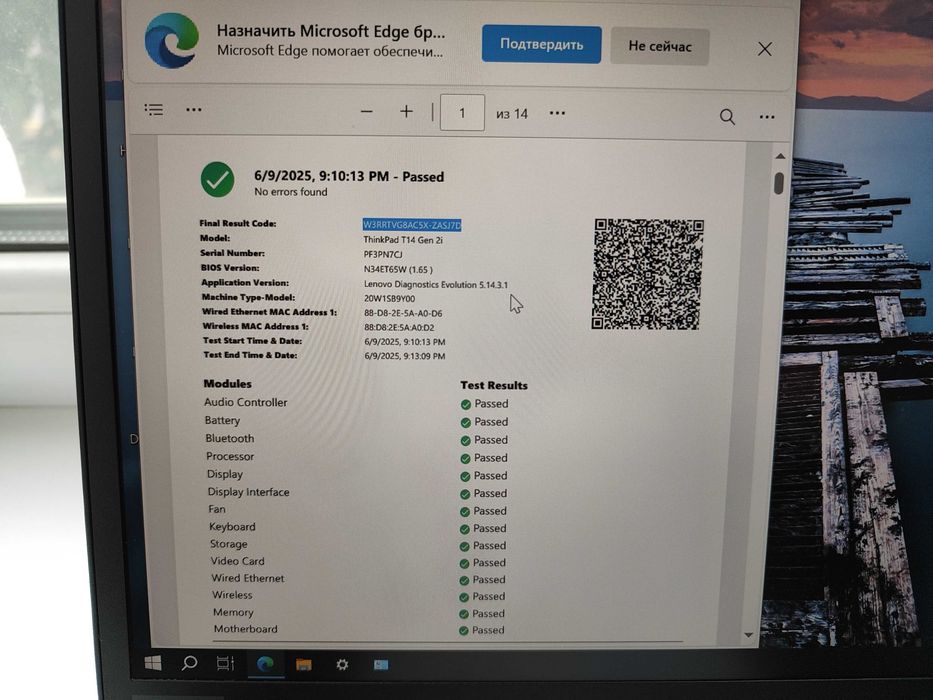Image resolution: width=933 pixels, height=700 pixels.
Task: Click the green check next to Audio Controller result
Action: [x=466, y=405]
